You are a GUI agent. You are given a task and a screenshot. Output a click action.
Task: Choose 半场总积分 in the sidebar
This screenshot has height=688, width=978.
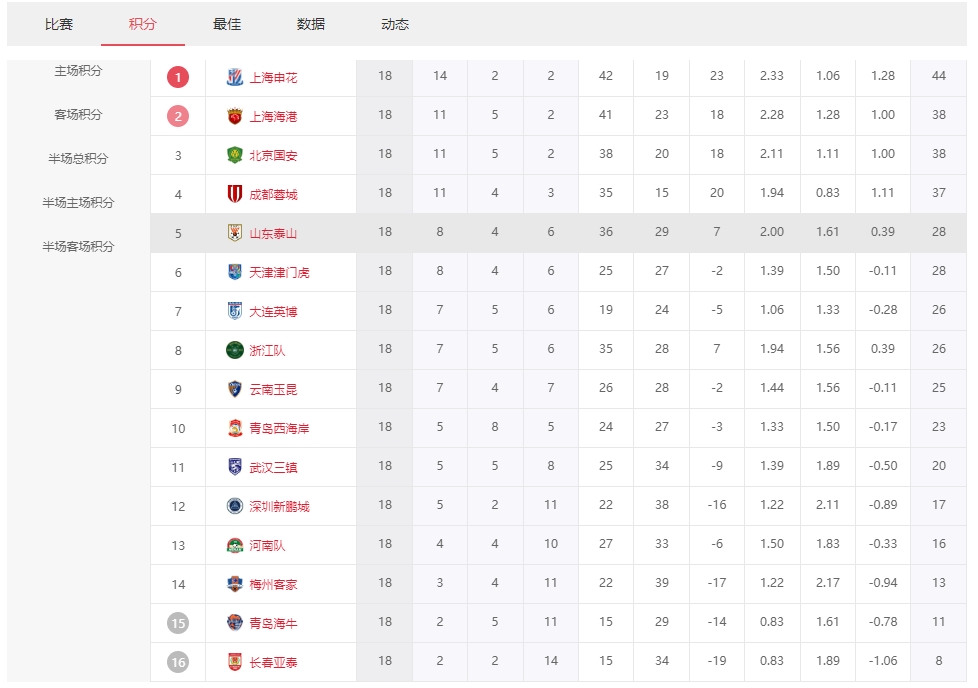[x=78, y=159]
